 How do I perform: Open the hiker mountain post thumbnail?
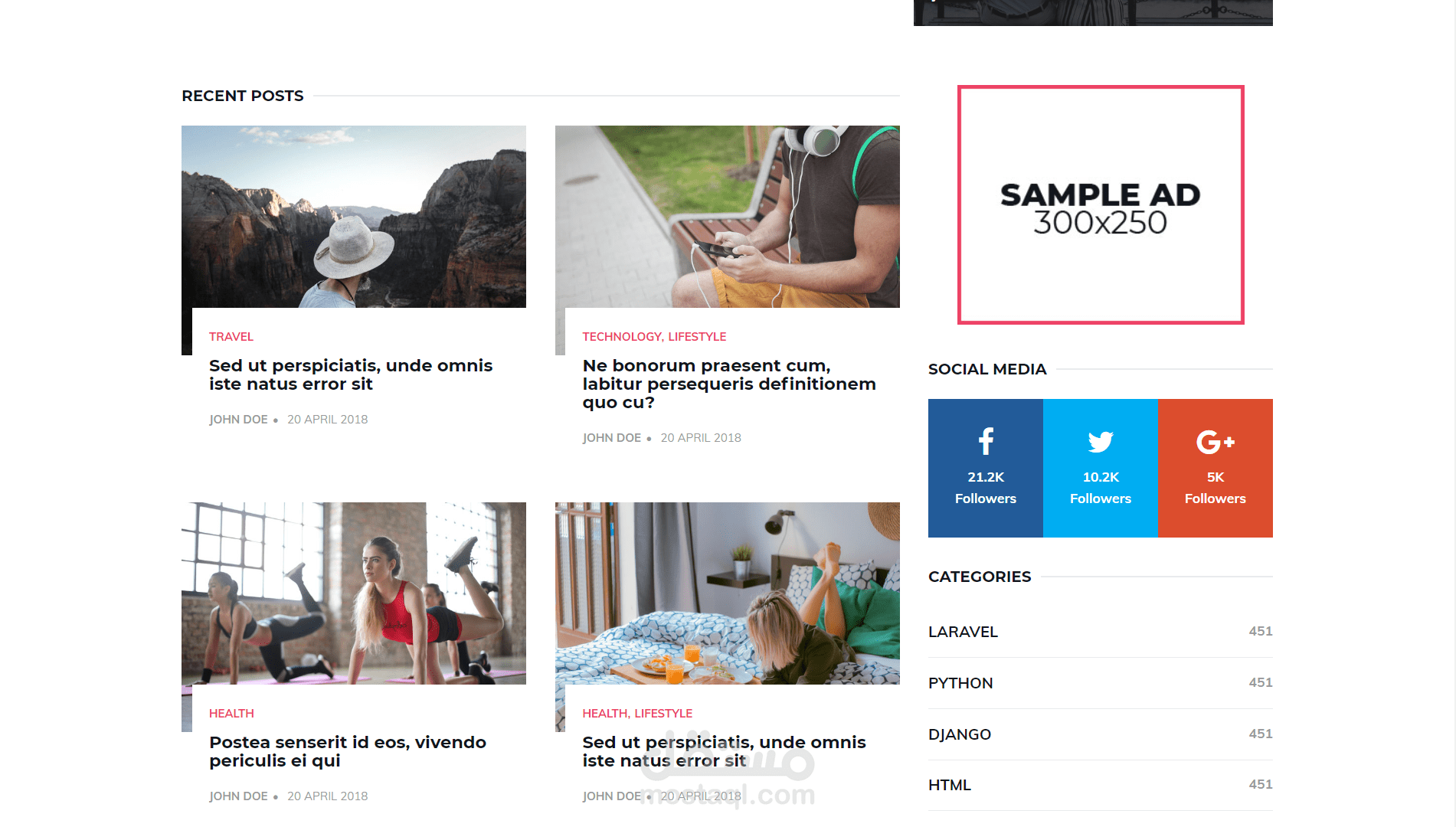[x=354, y=217]
